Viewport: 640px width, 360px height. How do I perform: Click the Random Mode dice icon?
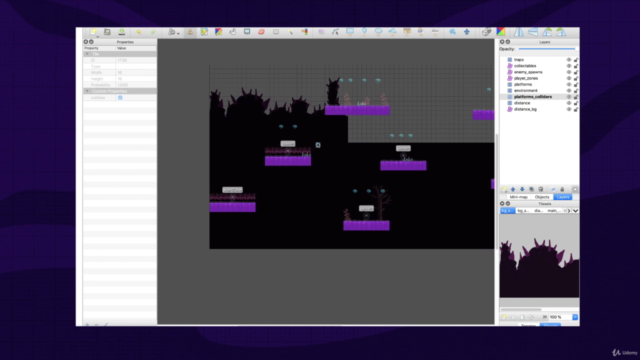tap(486, 32)
